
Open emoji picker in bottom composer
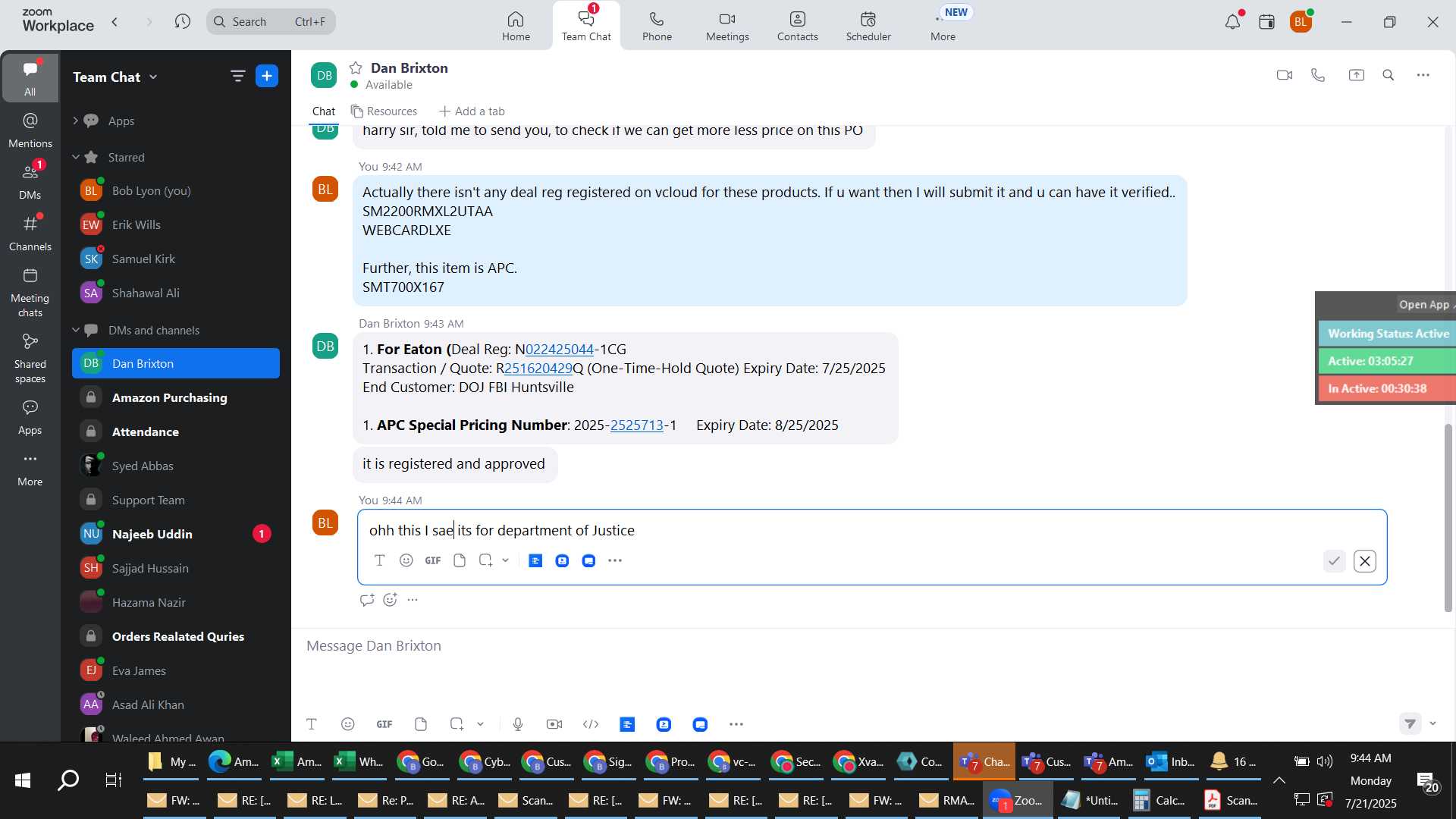(348, 724)
